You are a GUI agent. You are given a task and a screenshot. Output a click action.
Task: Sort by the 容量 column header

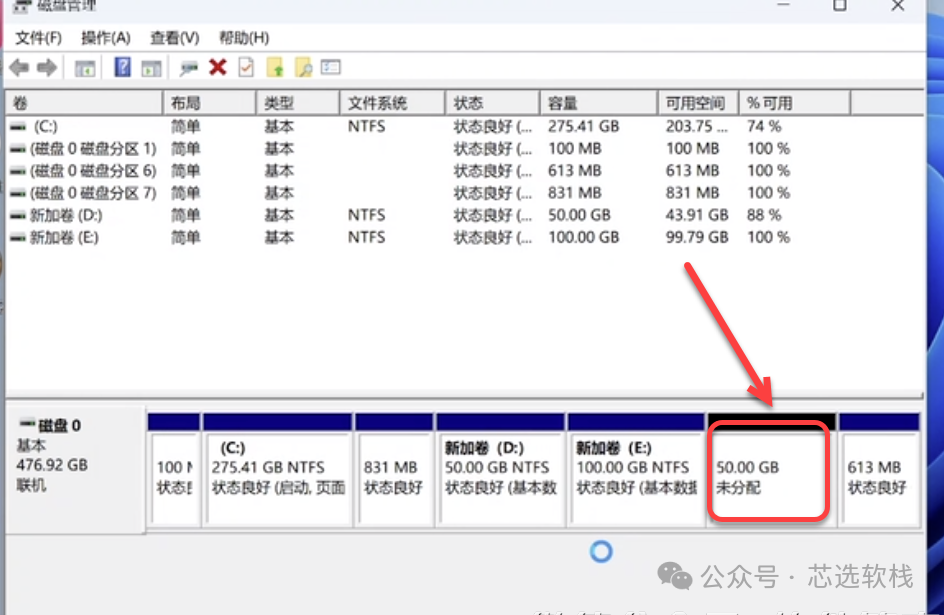tap(598, 103)
